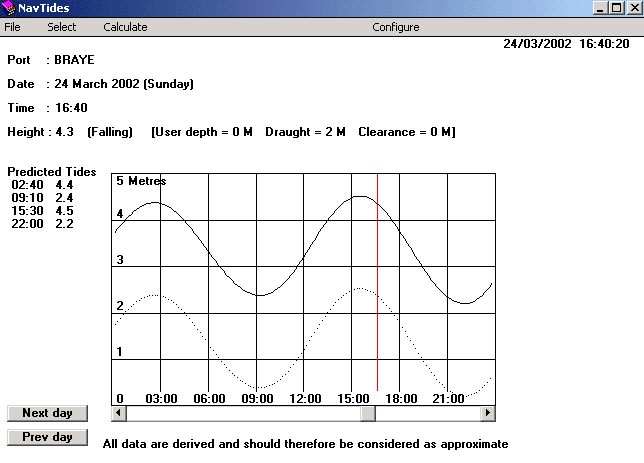Click the 12:00 label on the graph time axis

pos(304,398)
